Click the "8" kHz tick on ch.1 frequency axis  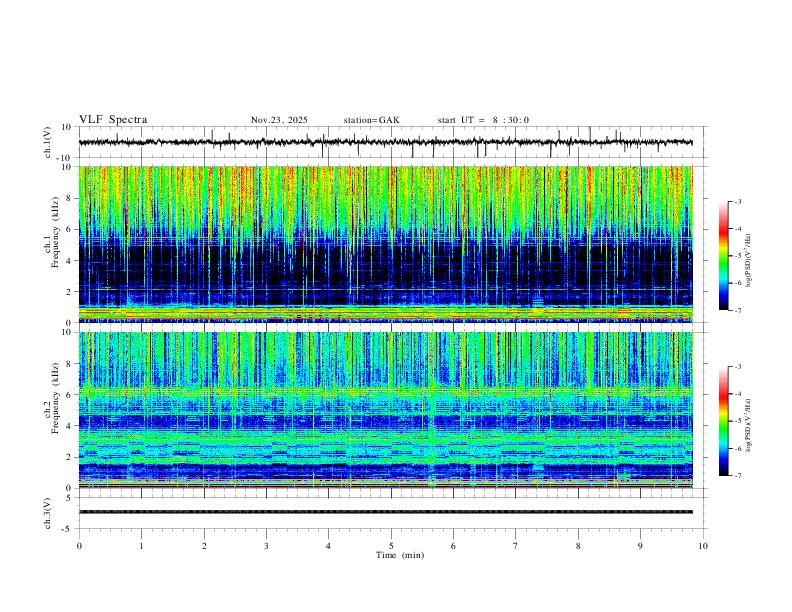point(69,198)
